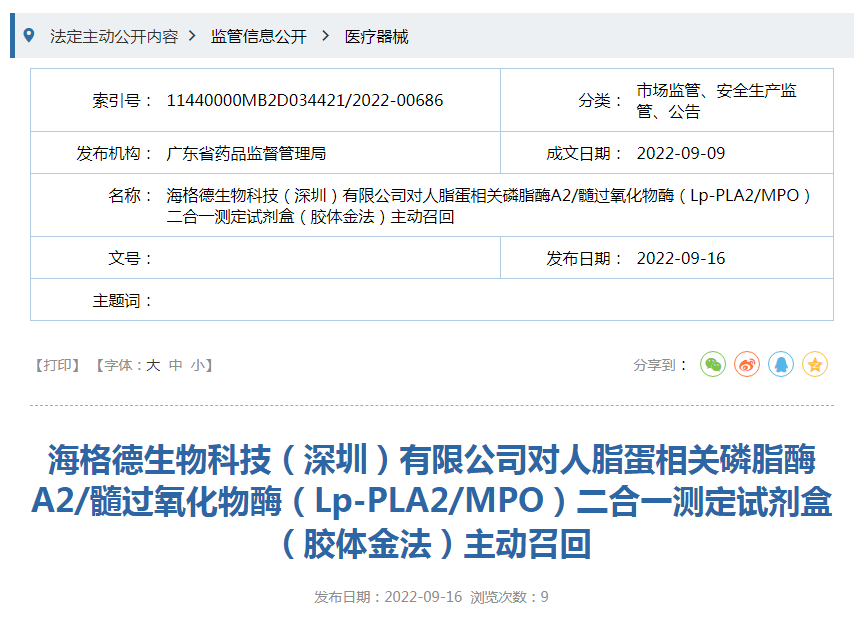Viewport: 862px width, 620px height.
Task: Share to QQ via blue penguin icon
Action: [x=781, y=364]
